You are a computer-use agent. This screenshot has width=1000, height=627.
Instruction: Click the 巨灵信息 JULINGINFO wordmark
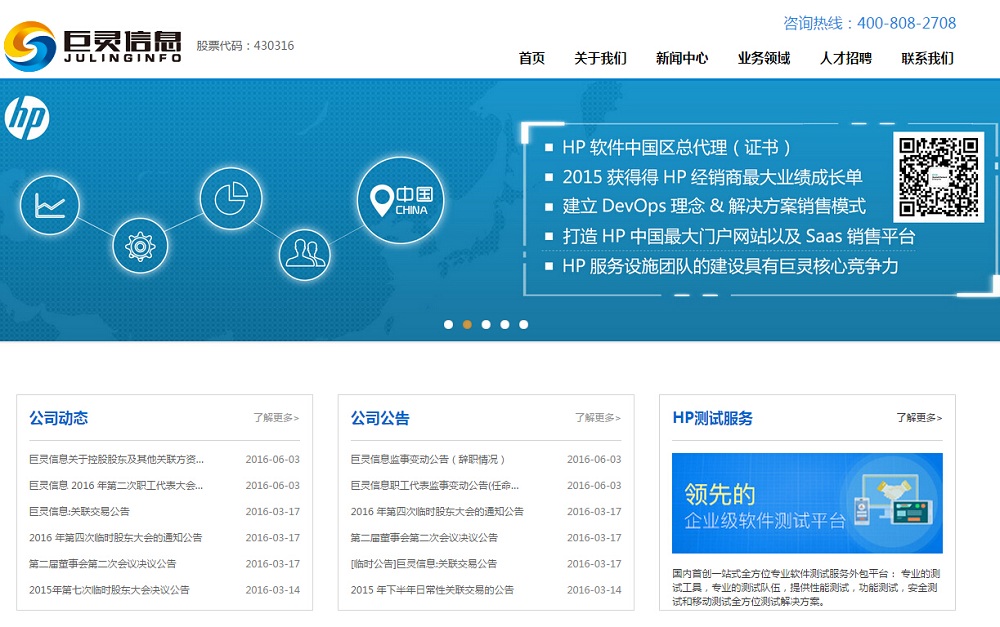(x=122, y=46)
